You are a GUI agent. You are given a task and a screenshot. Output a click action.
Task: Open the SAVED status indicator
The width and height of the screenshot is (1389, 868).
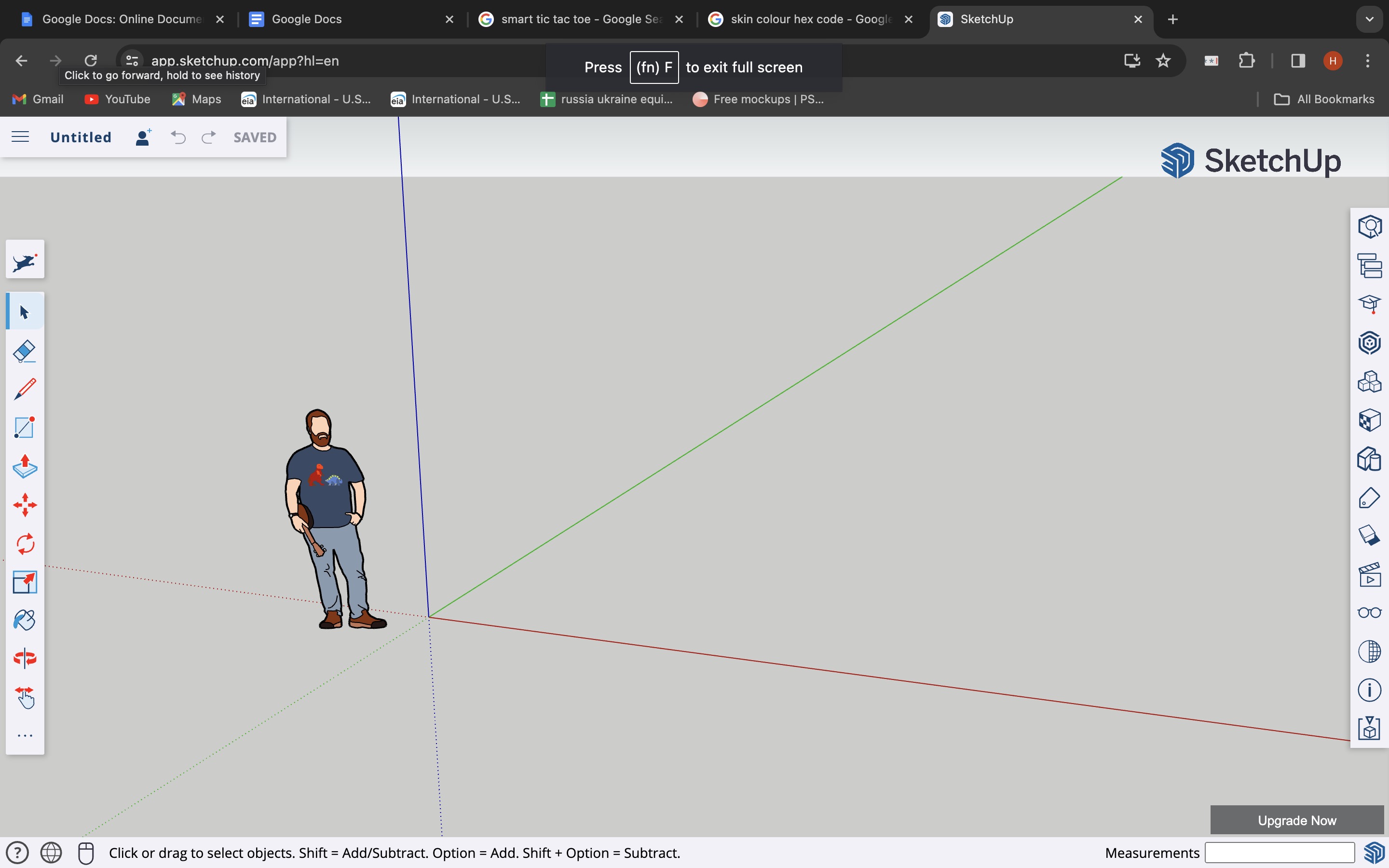255,137
